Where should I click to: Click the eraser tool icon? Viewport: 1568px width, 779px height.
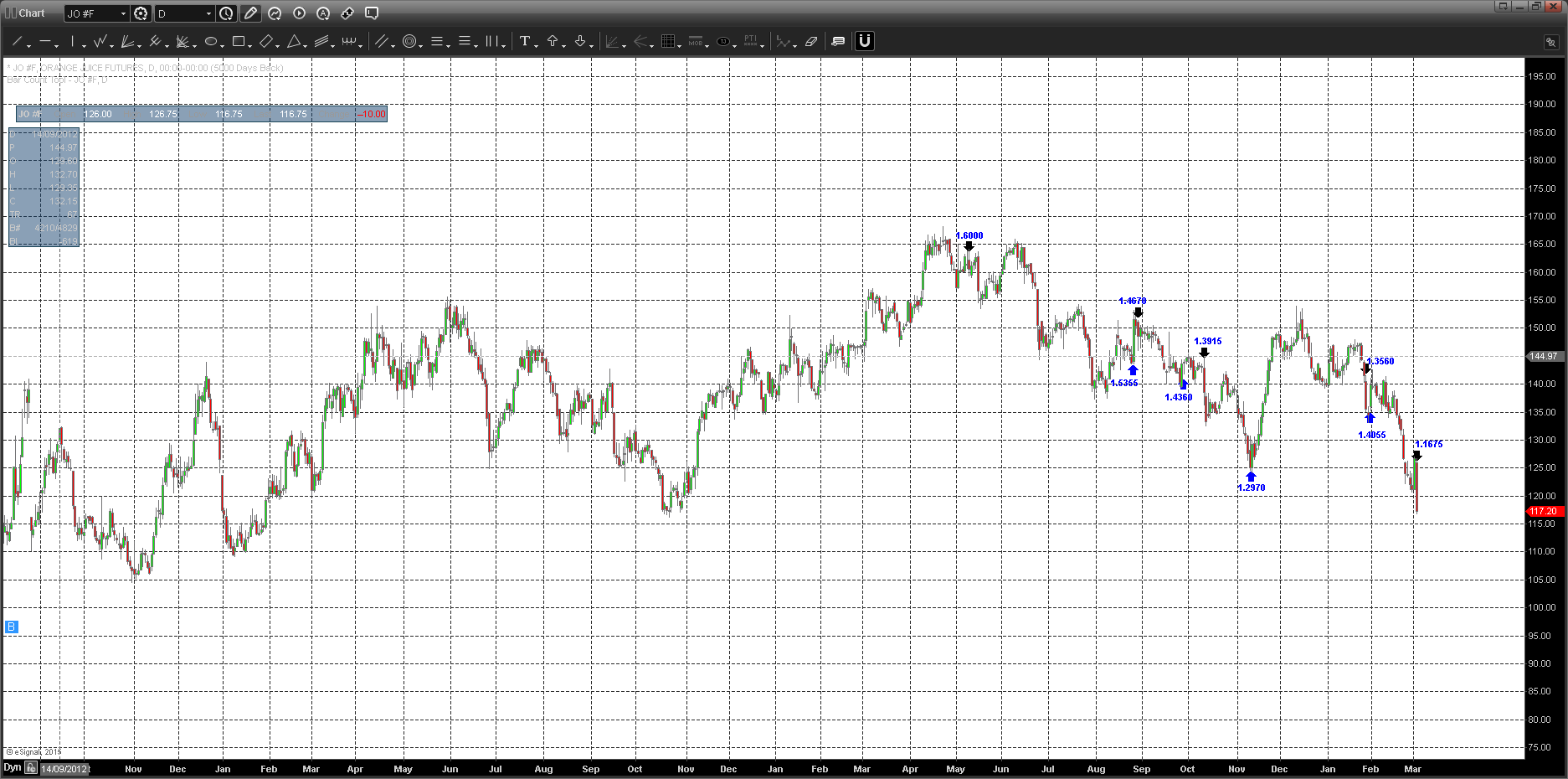[x=810, y=41]
